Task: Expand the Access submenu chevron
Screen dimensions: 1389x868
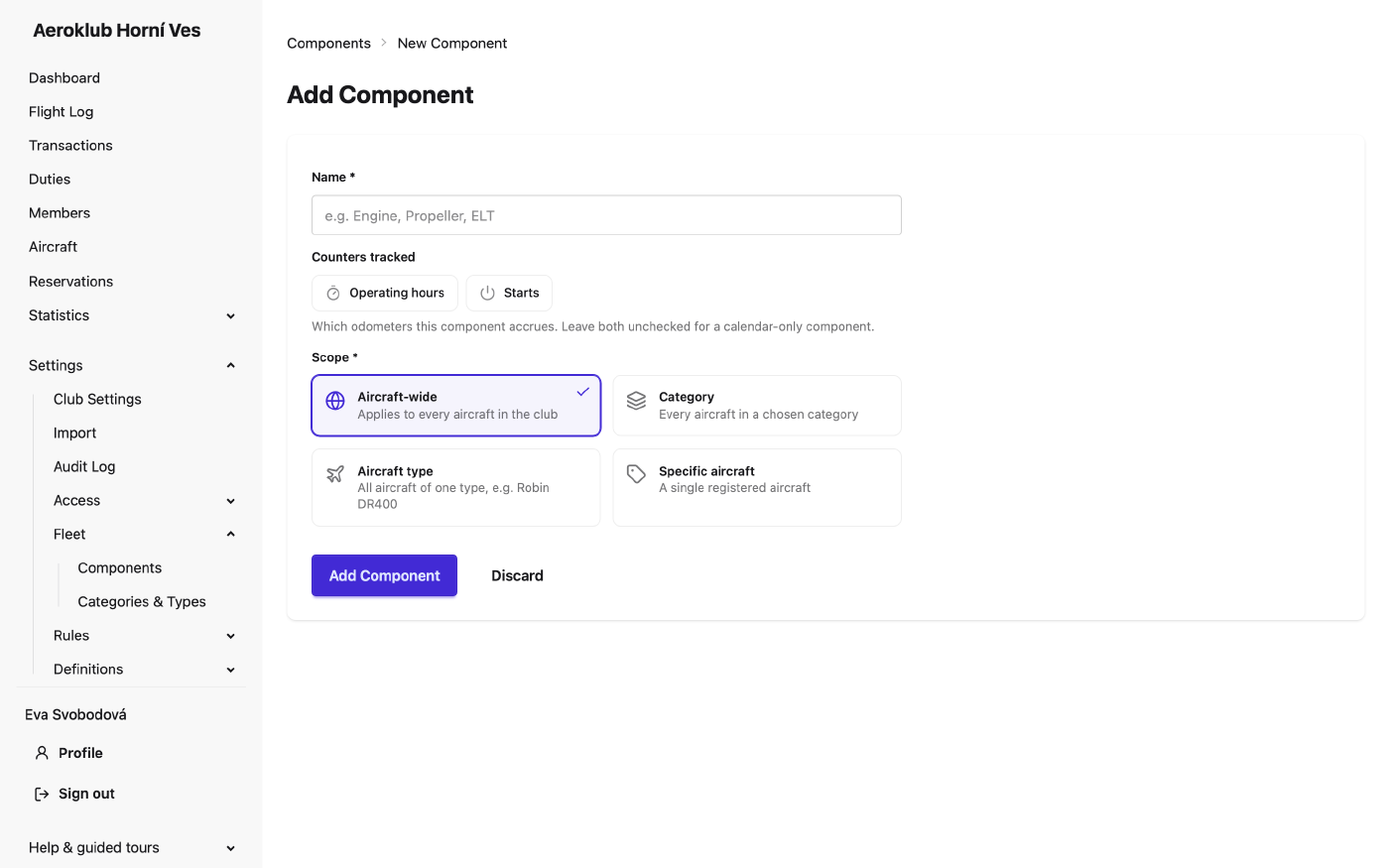Action: 231,501
